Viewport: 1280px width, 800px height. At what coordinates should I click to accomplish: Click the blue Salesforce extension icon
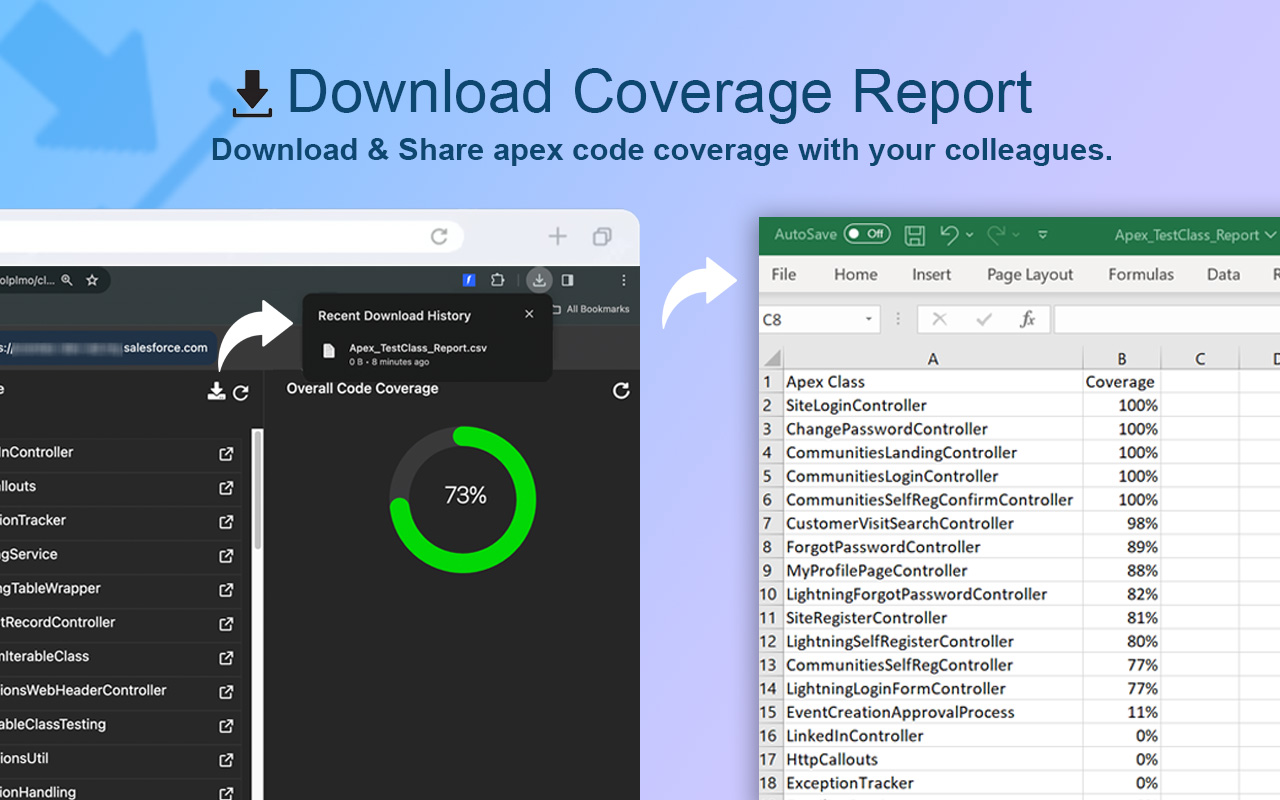(469, 280)
